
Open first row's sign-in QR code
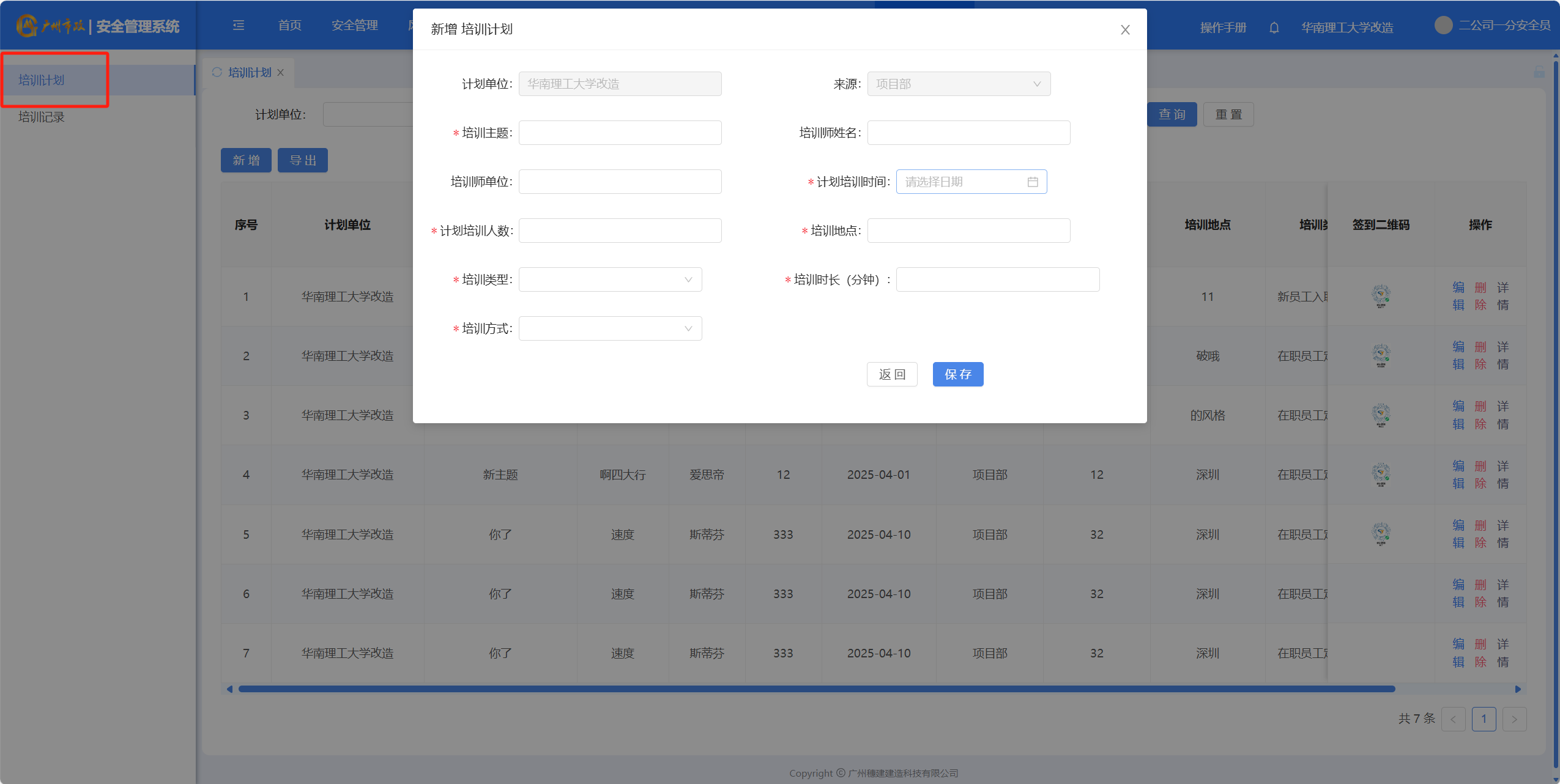click(1380, 296)
